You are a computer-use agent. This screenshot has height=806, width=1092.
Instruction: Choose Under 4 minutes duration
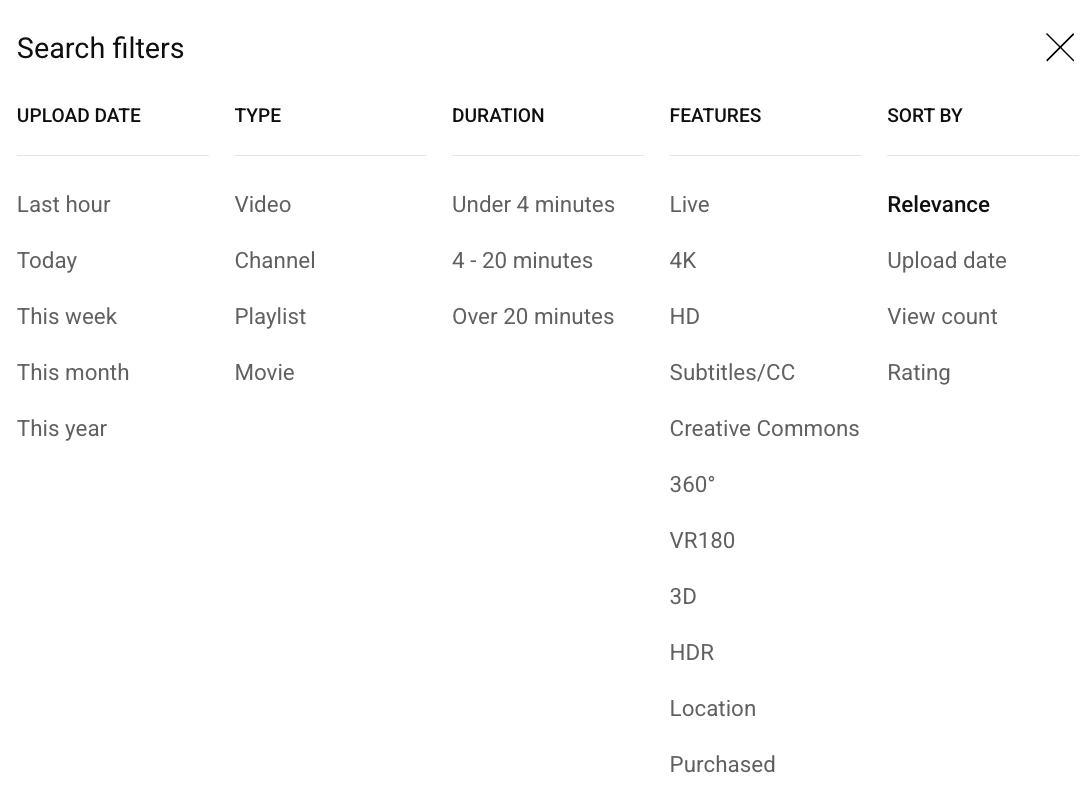pos(533,205)
